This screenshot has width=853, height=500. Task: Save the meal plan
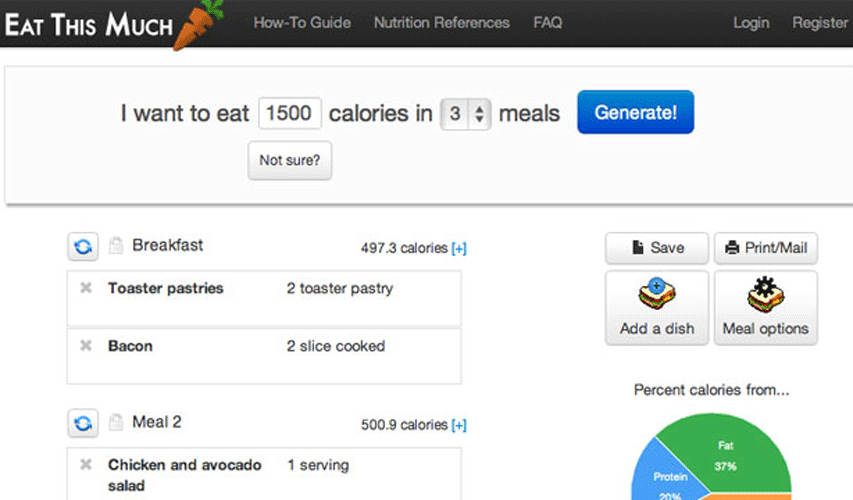657,248
